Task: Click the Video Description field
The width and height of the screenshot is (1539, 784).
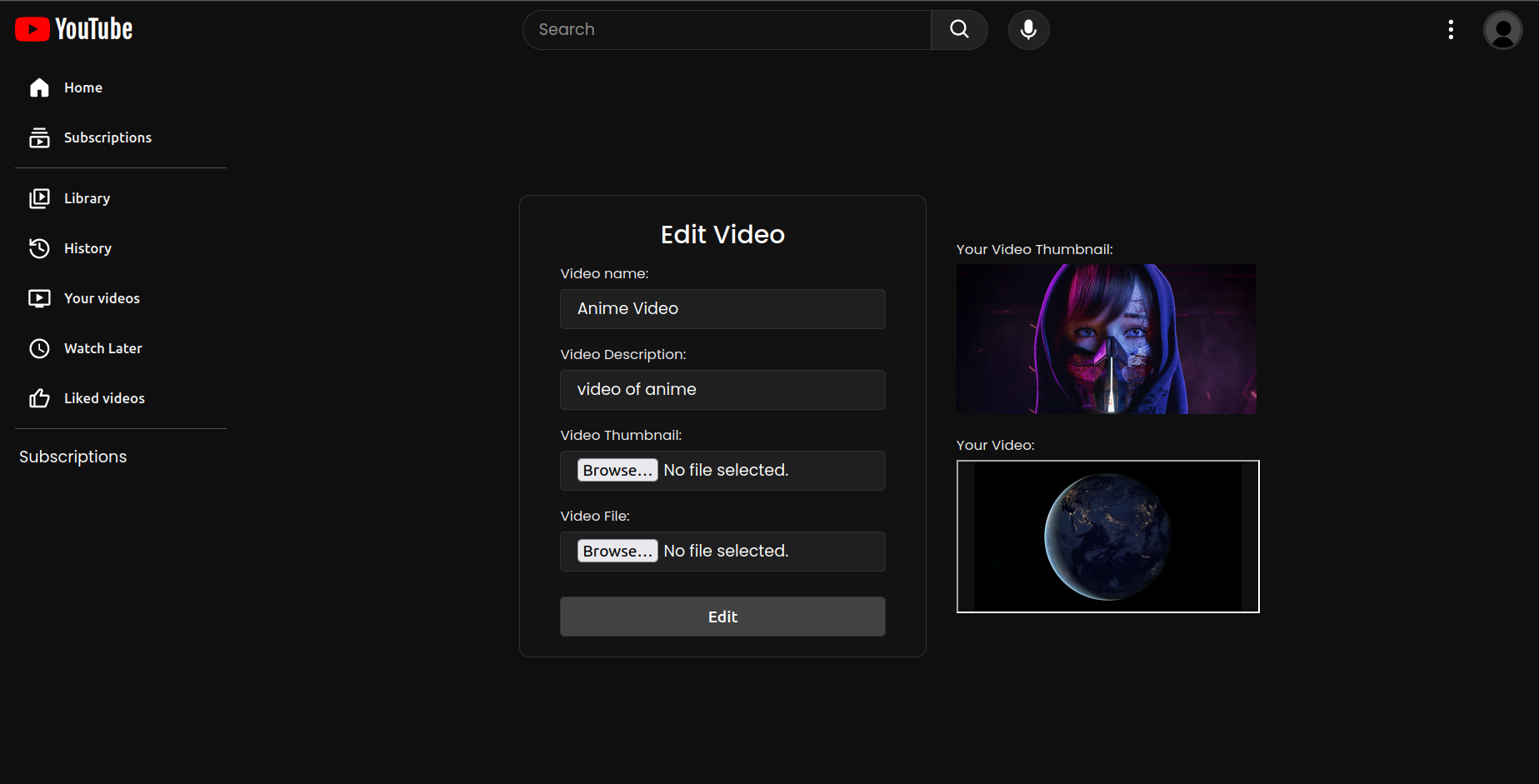Action: click(722, 389)
